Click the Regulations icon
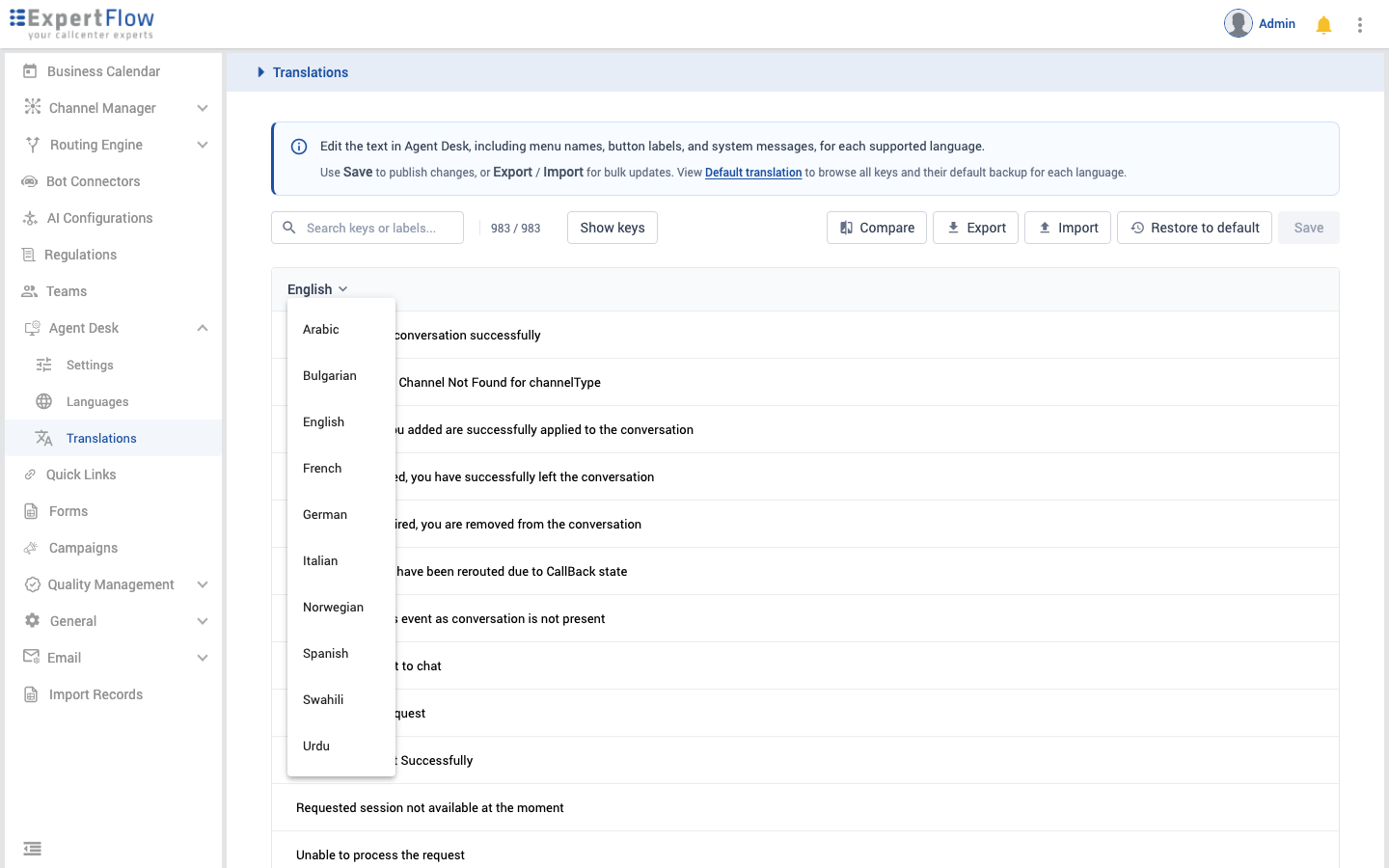The width and height of the screenshot is (1389, 868). click(x=29, y=255)
